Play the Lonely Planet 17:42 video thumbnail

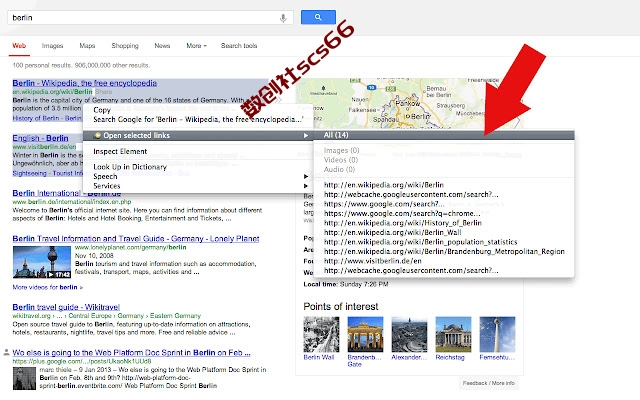(x=42, y=262)
